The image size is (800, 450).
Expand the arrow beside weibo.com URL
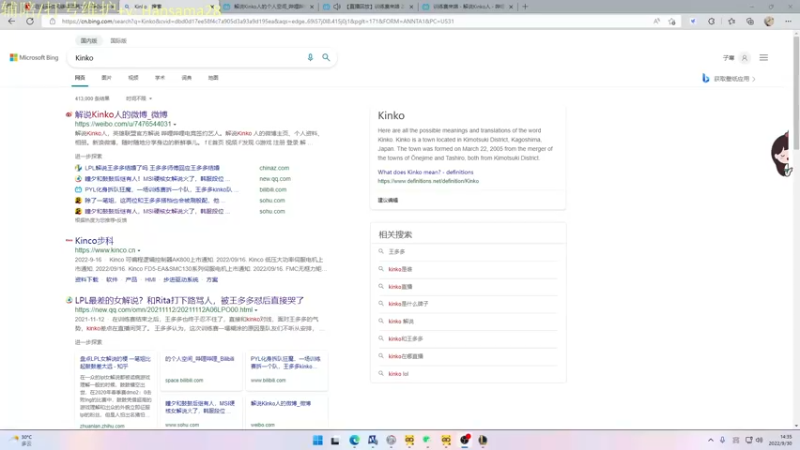point(175,124)
